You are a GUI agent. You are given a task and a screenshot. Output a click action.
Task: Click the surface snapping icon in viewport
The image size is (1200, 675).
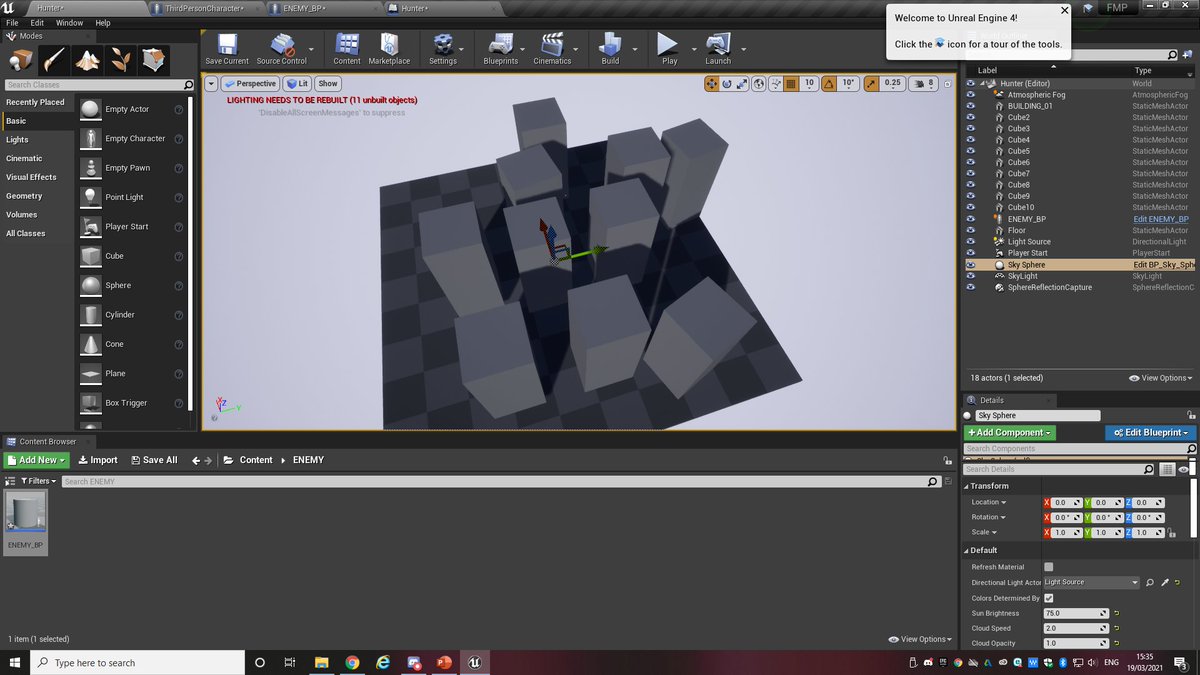tap(776, 84)
